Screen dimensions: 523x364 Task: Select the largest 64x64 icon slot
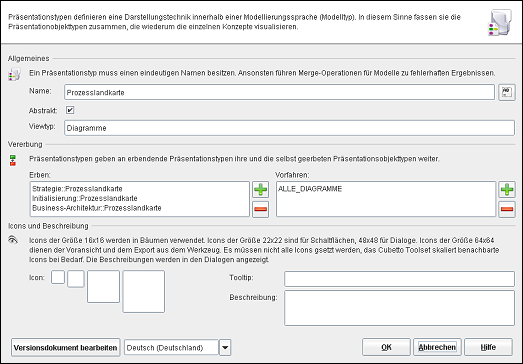[x=143, y=292]
